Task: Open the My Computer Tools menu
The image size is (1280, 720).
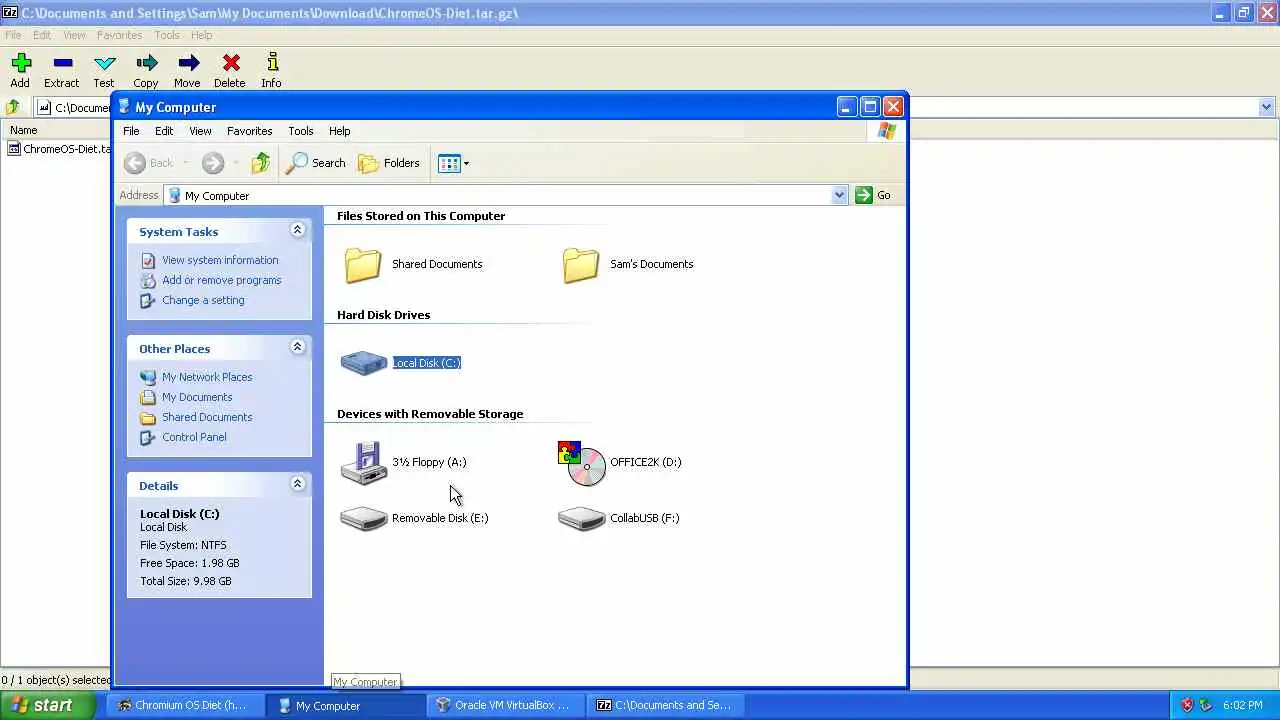Action: coord(301,131)
